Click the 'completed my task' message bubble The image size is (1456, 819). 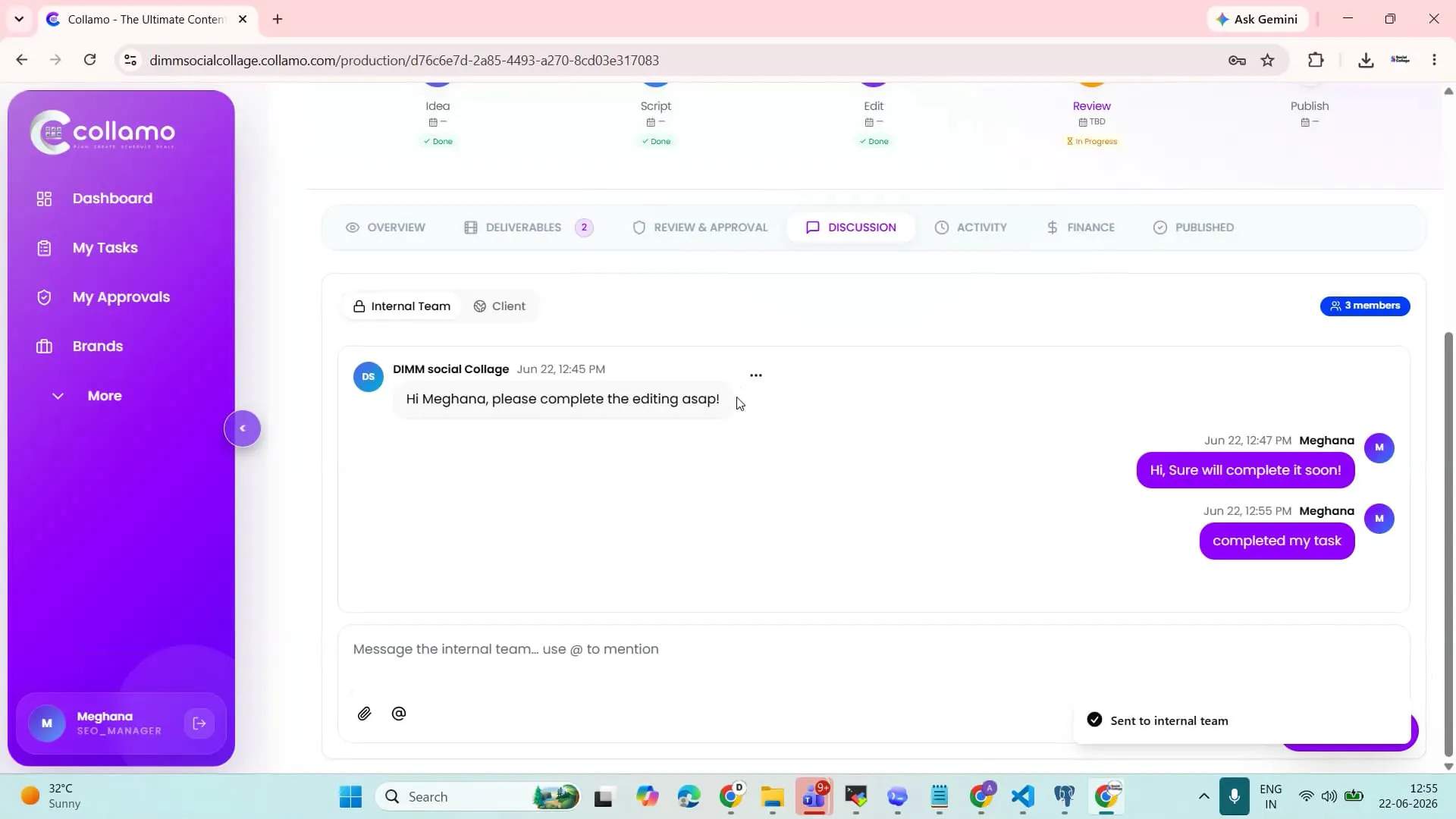pos(1277,541)
